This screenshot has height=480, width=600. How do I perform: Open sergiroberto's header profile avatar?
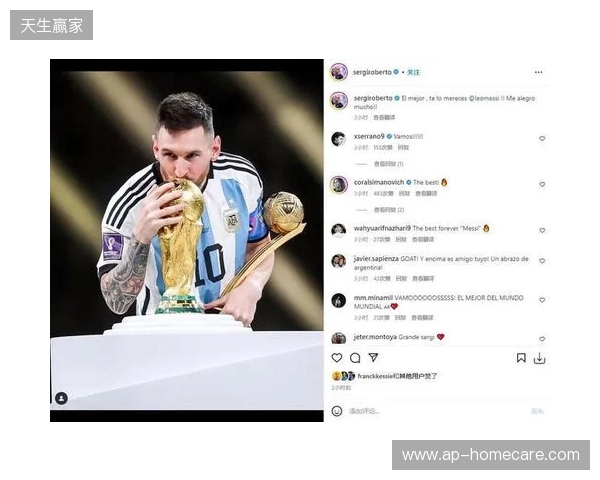coord(339,72)
